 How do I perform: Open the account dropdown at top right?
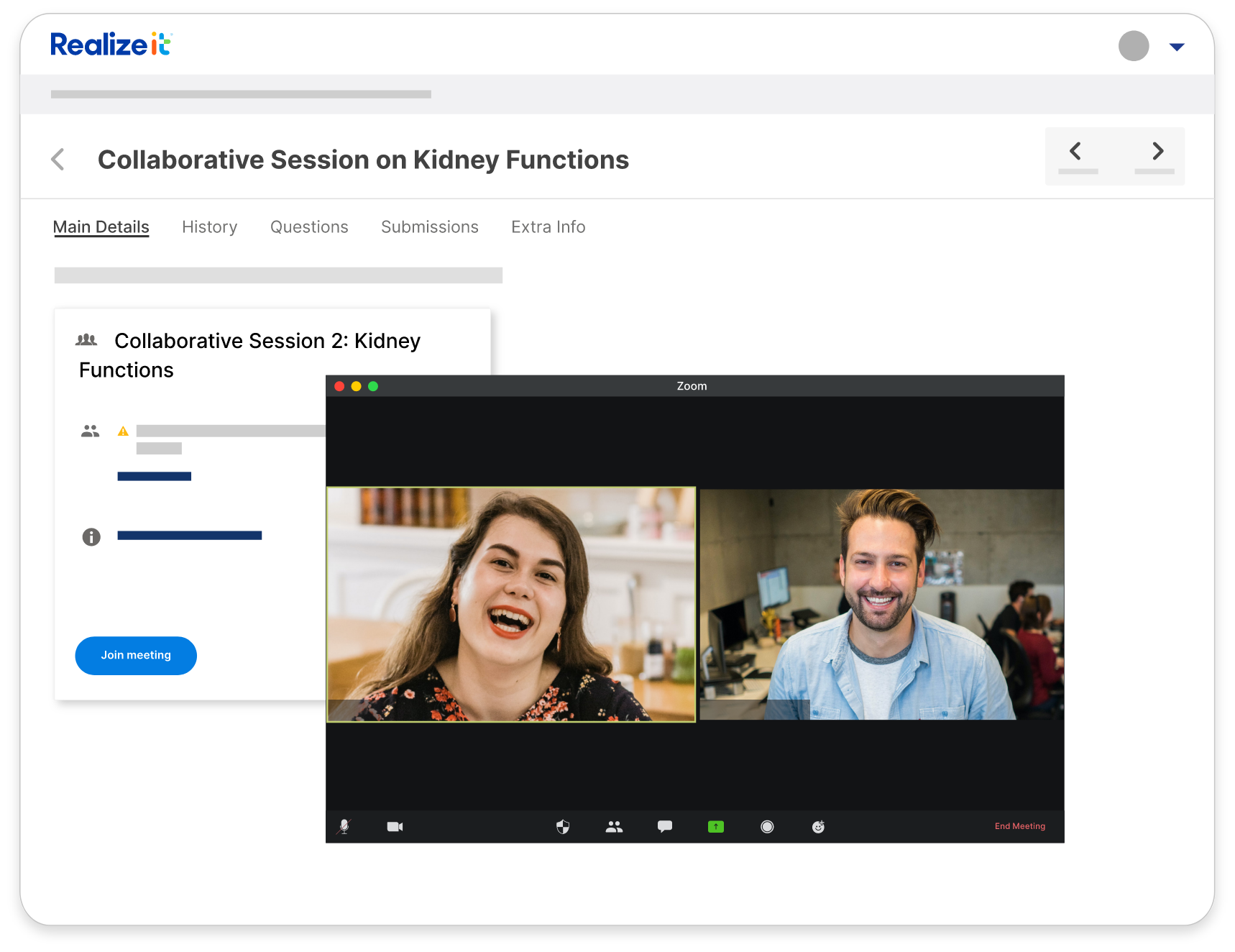coord(1177,46)
